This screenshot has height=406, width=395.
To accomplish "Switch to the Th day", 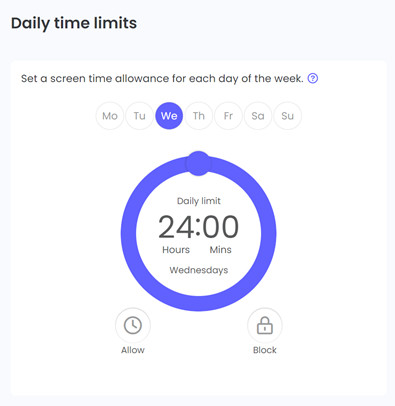I will pyautogui.click(x=199, y=116).
